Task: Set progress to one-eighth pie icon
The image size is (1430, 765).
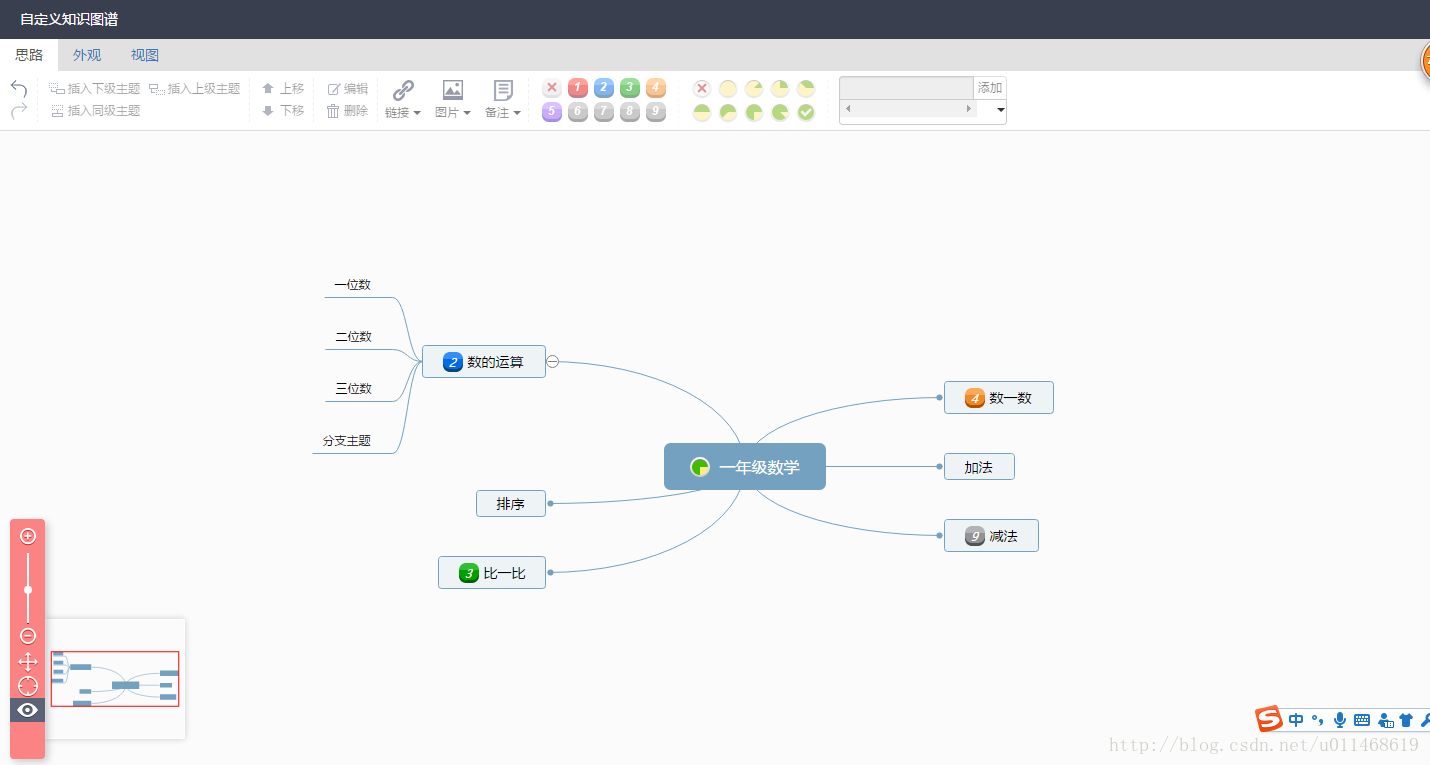Action: coord(754,89)
